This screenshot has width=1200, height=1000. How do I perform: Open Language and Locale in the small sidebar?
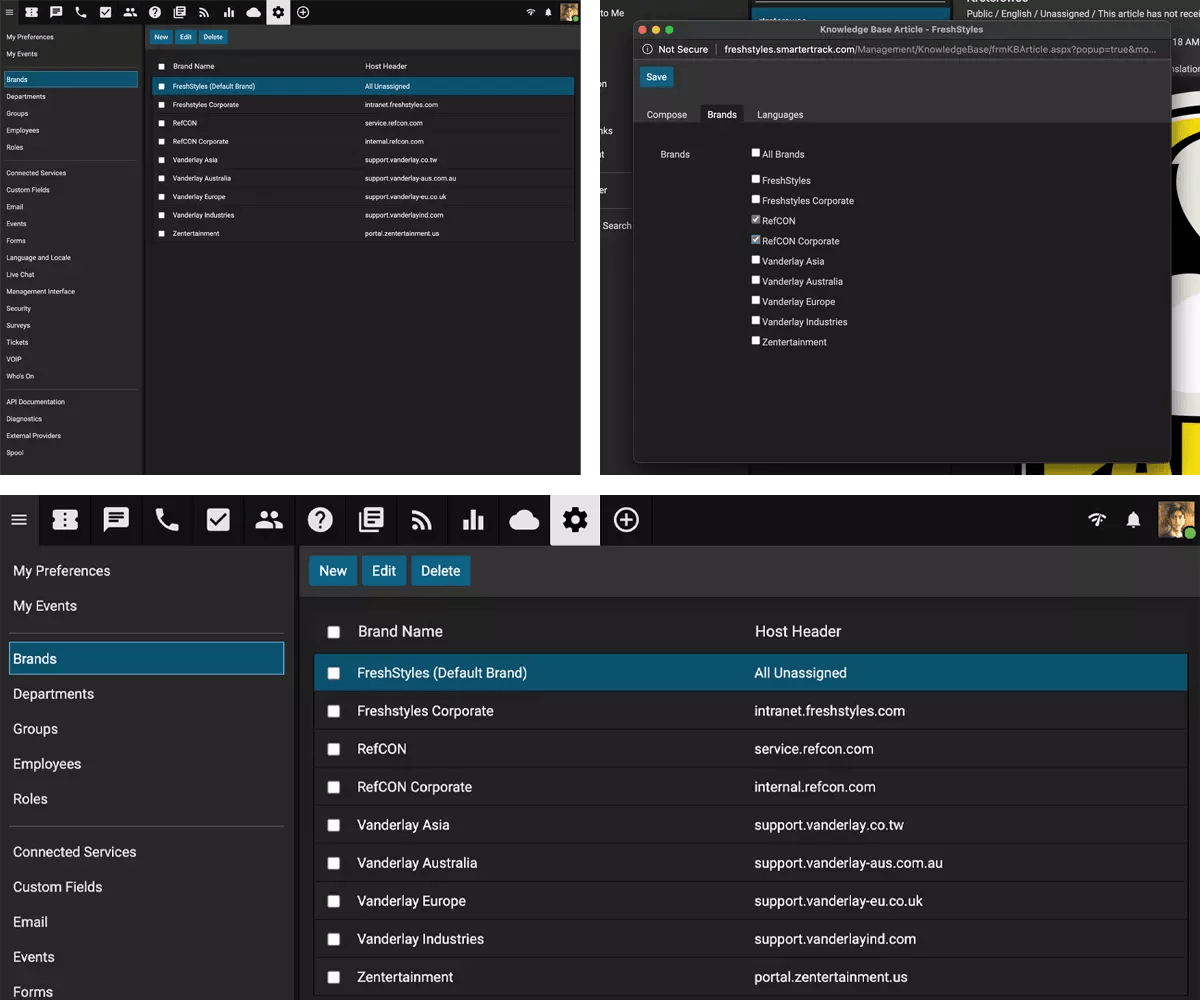pos(39,258)
